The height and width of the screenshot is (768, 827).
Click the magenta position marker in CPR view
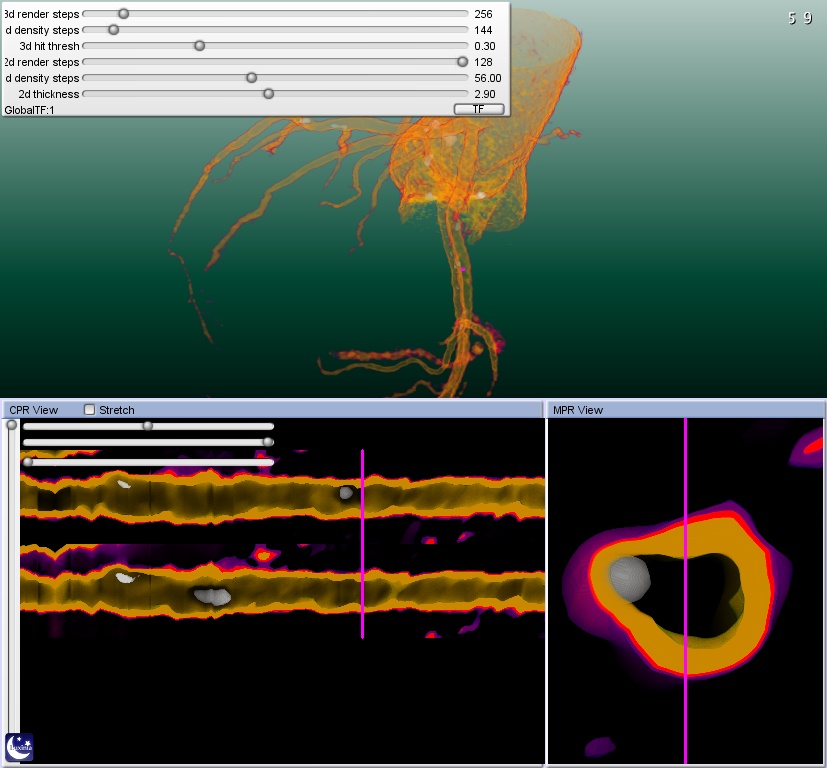[362, 543]
